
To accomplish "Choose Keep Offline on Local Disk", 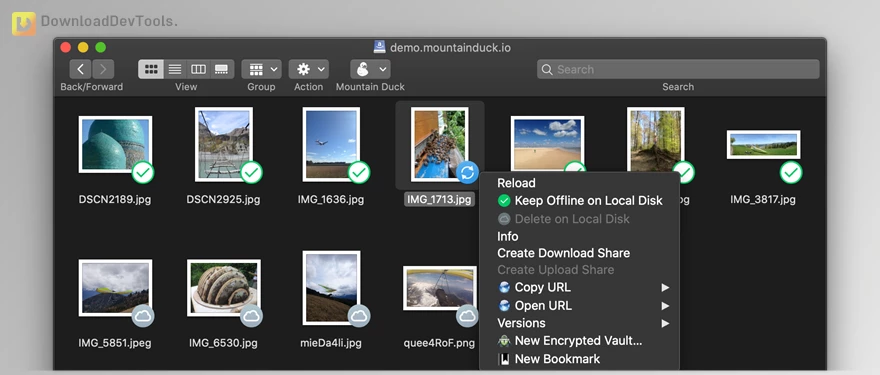I will [579, 200].
